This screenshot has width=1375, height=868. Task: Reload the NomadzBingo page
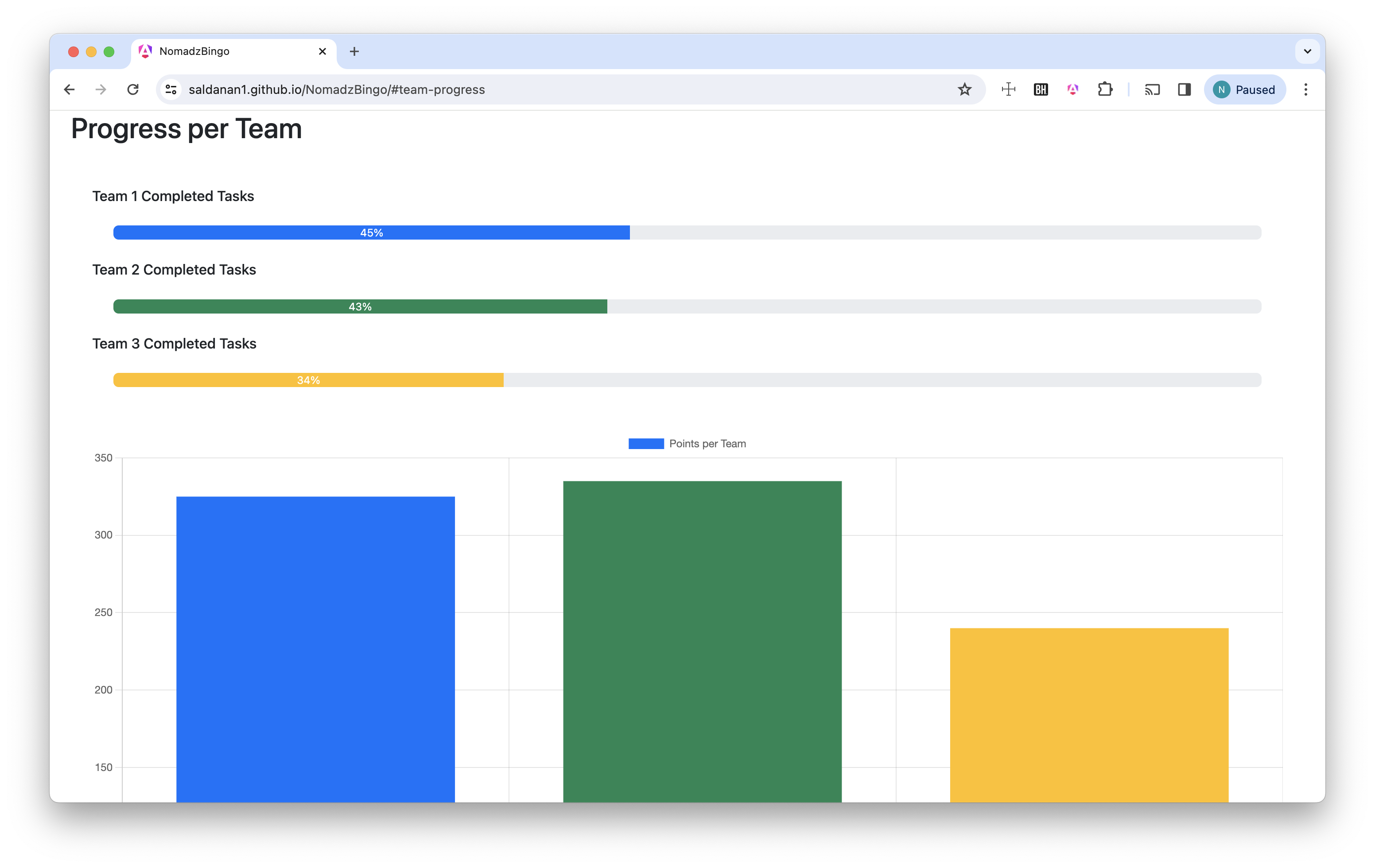[x=133, y=89]
